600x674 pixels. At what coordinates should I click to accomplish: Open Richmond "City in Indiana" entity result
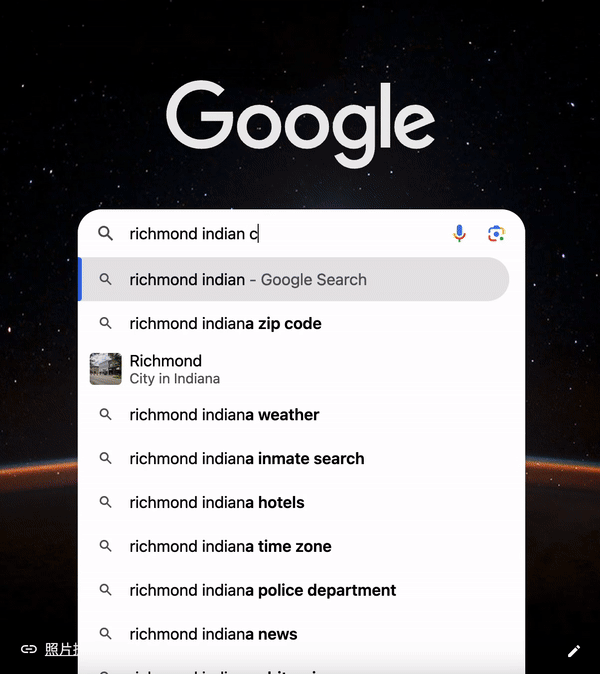tap(175, 369)
